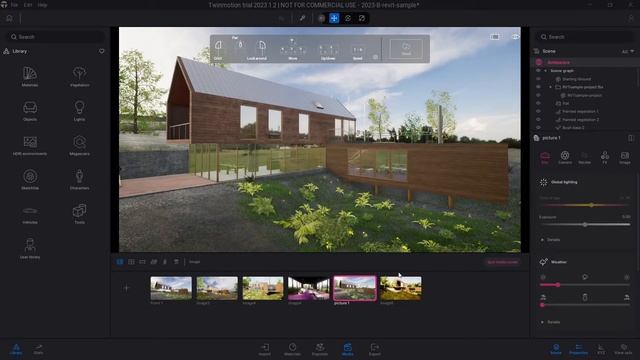Viewport: 640px width, 360px height.
Task: Open the Tools library category
Action: (x=79, y=214)
